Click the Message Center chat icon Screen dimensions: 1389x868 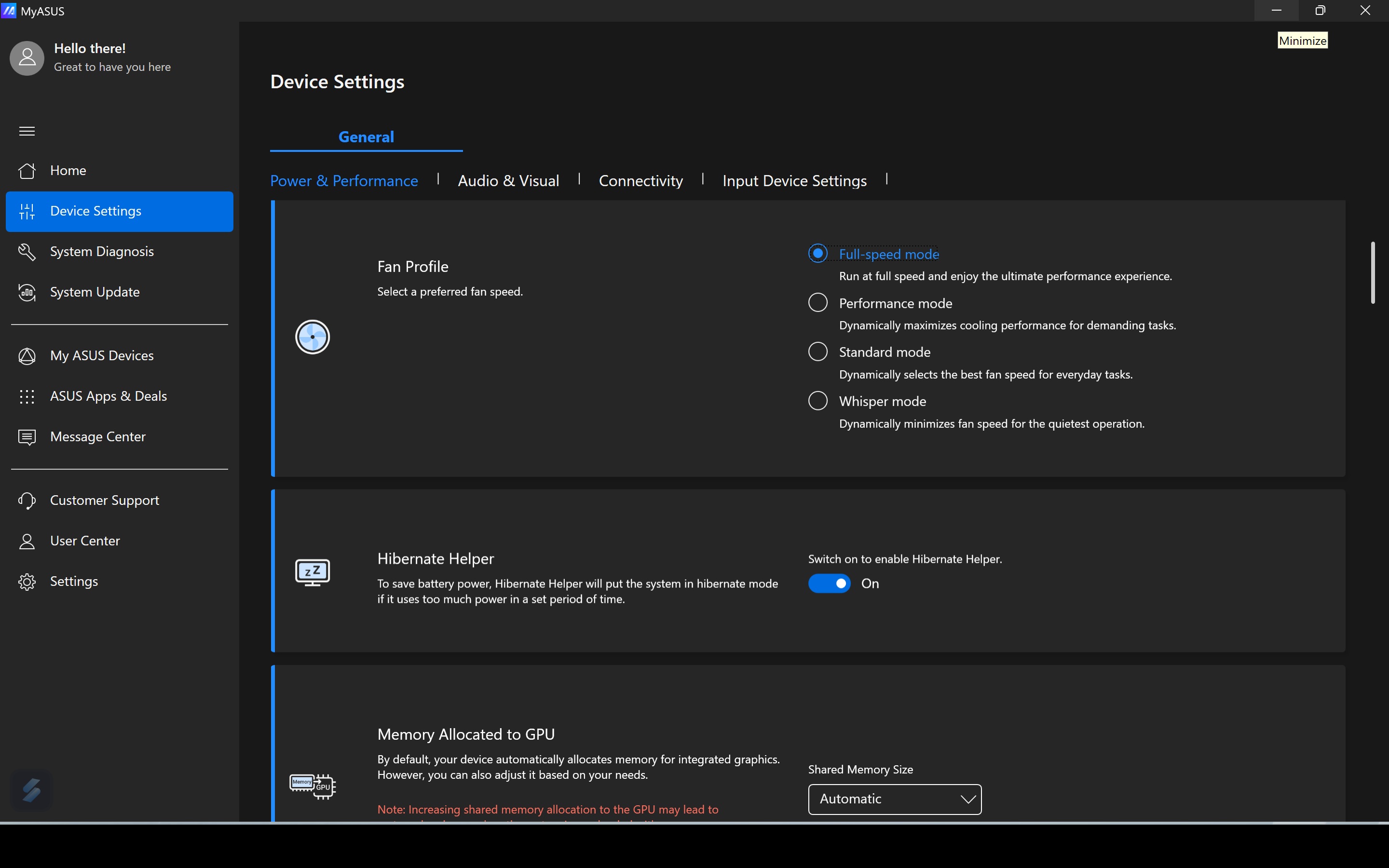27,437
